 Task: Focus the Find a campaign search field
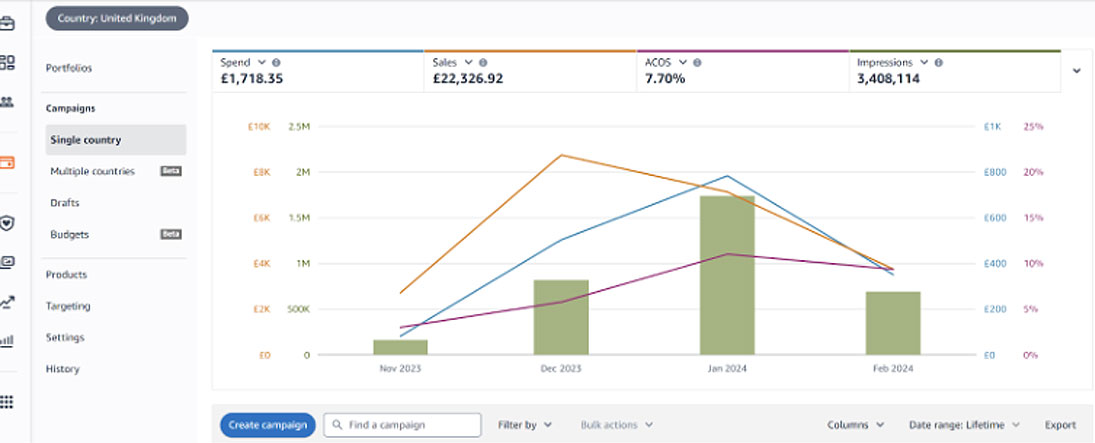point(403,425)
